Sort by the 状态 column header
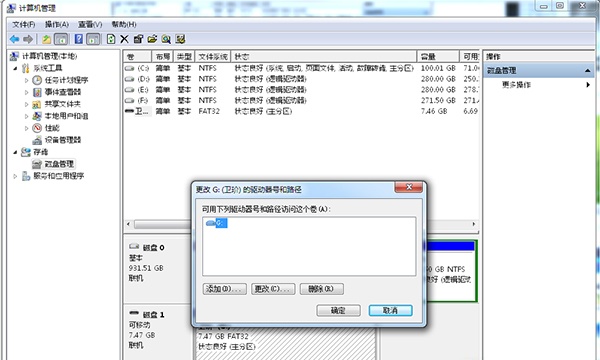Image resolution: width=600 pixels, height=360 pixels. pyautogui.click(x=324, y=57)
